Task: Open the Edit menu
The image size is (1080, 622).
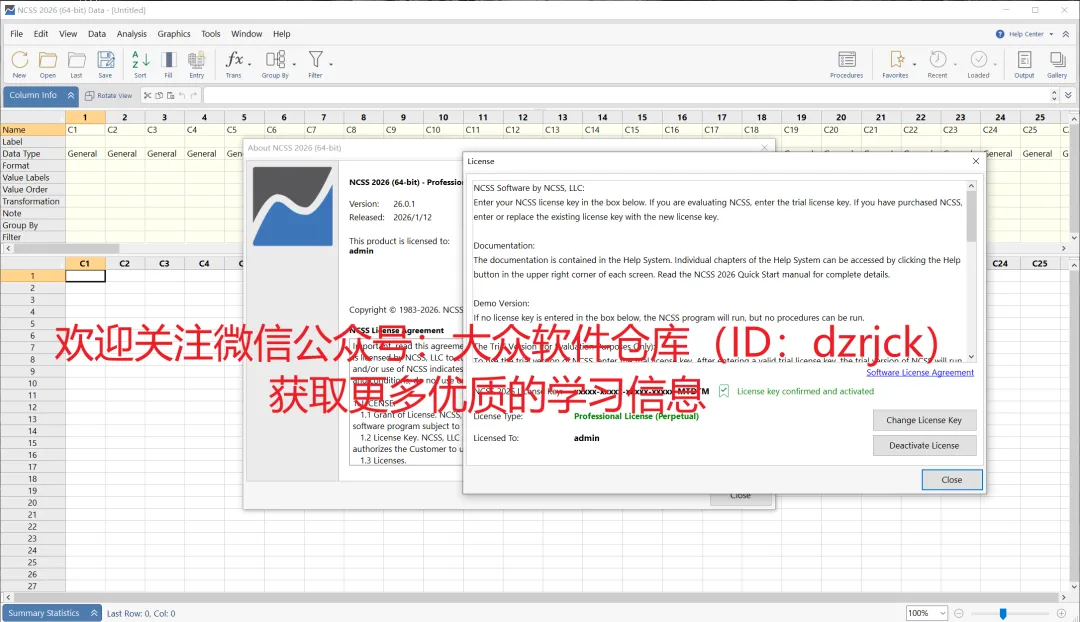Action: coord(41,34)
